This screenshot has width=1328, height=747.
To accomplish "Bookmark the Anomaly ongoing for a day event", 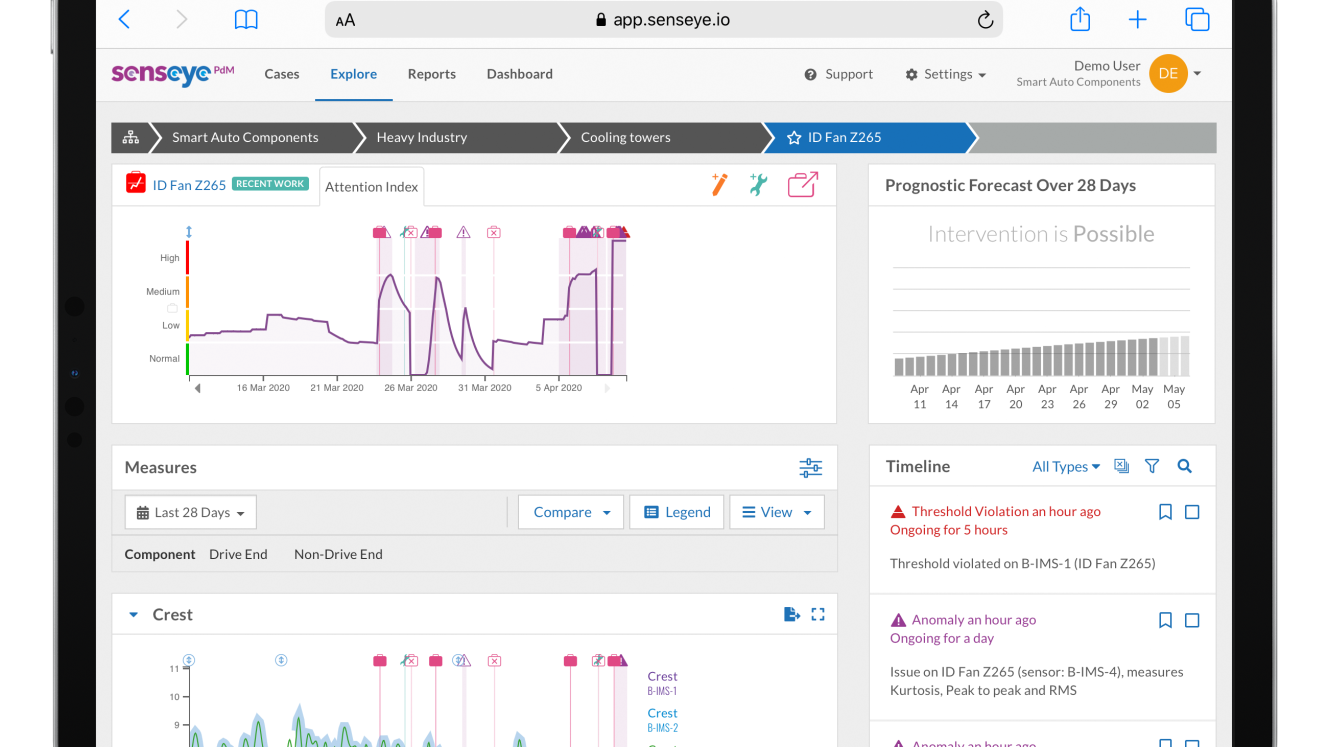I will 1165,620.
